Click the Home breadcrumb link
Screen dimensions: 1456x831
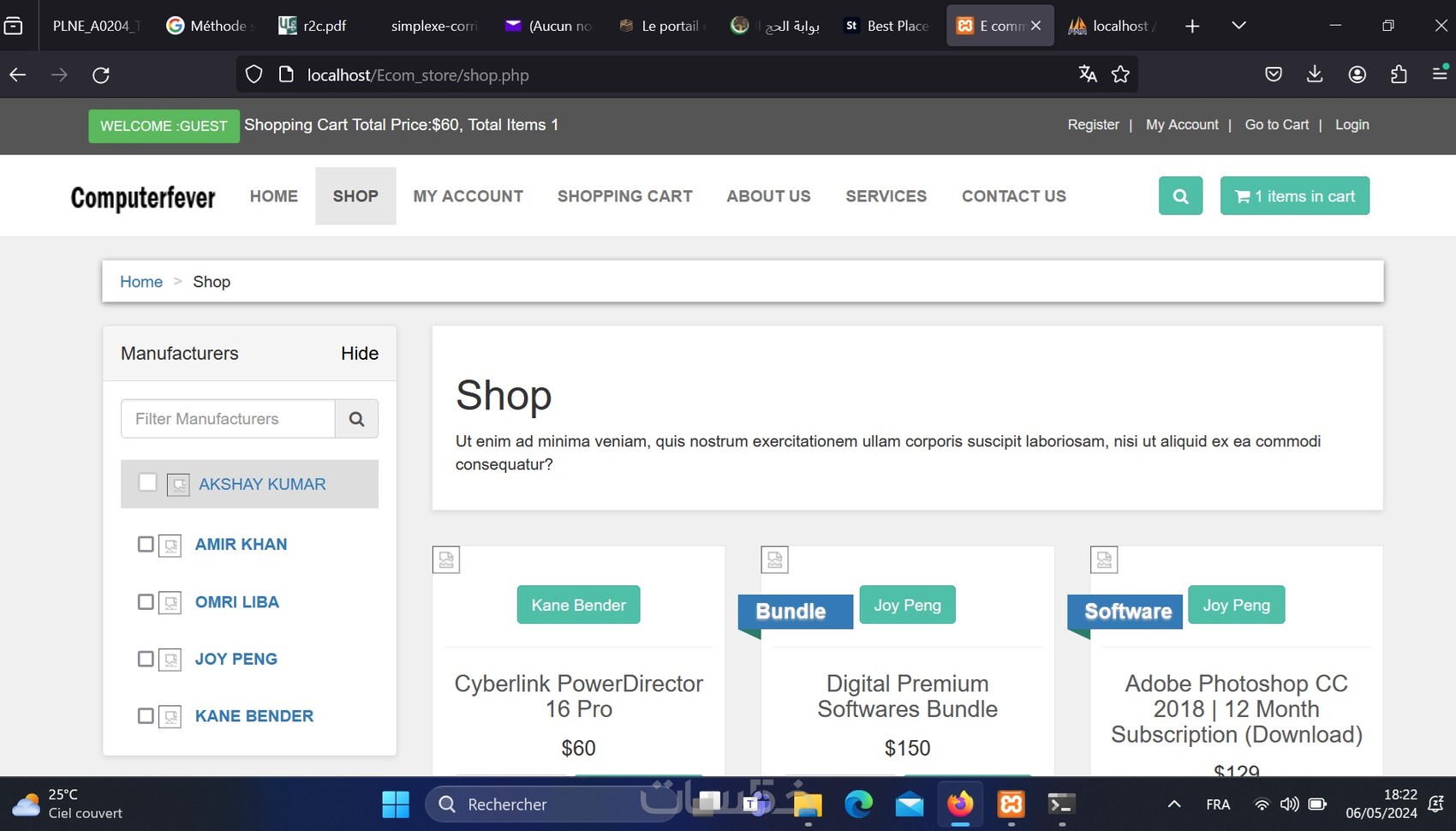tap(141, 282)
